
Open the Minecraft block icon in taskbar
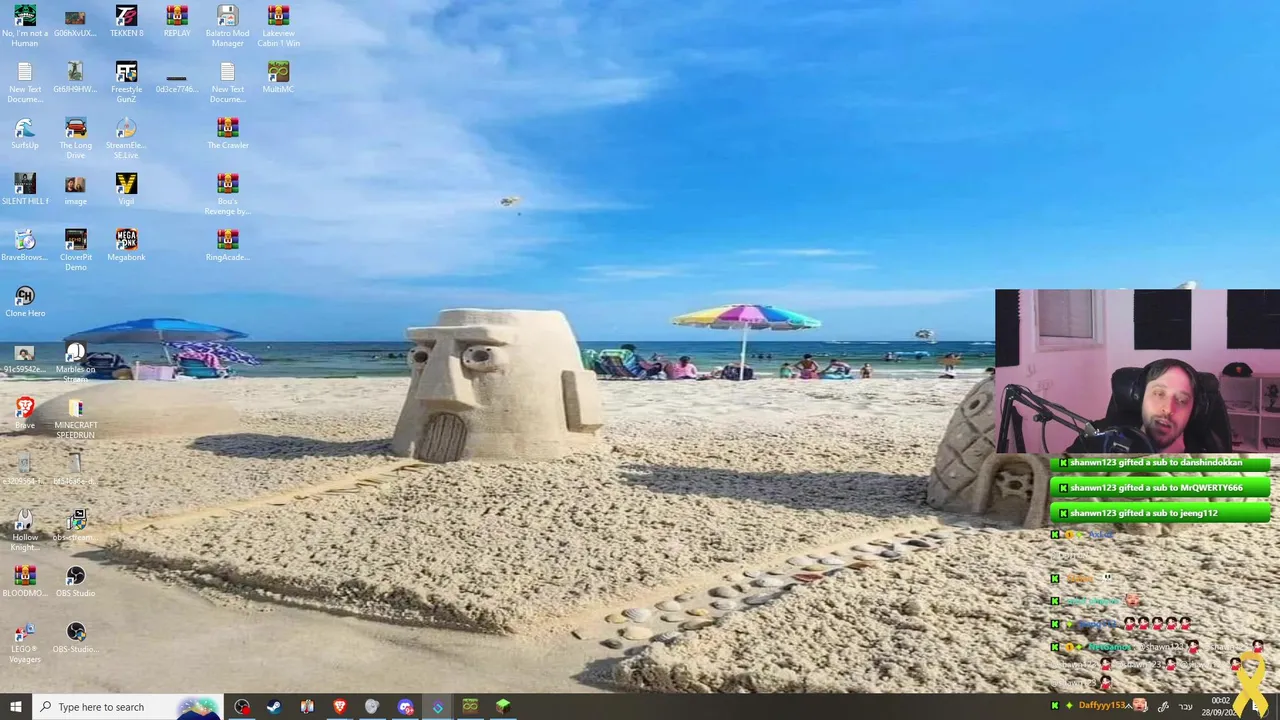pyautogui.click(x=503, y=706)
